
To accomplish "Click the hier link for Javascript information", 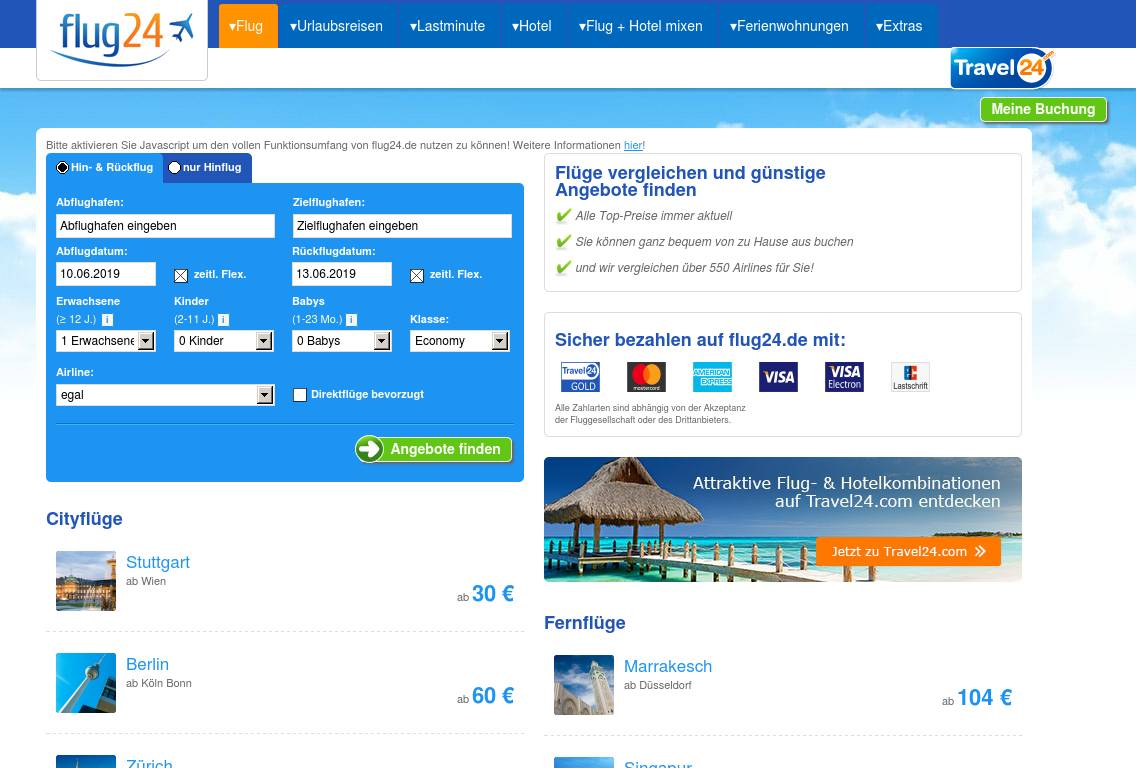I will (632, 146).
